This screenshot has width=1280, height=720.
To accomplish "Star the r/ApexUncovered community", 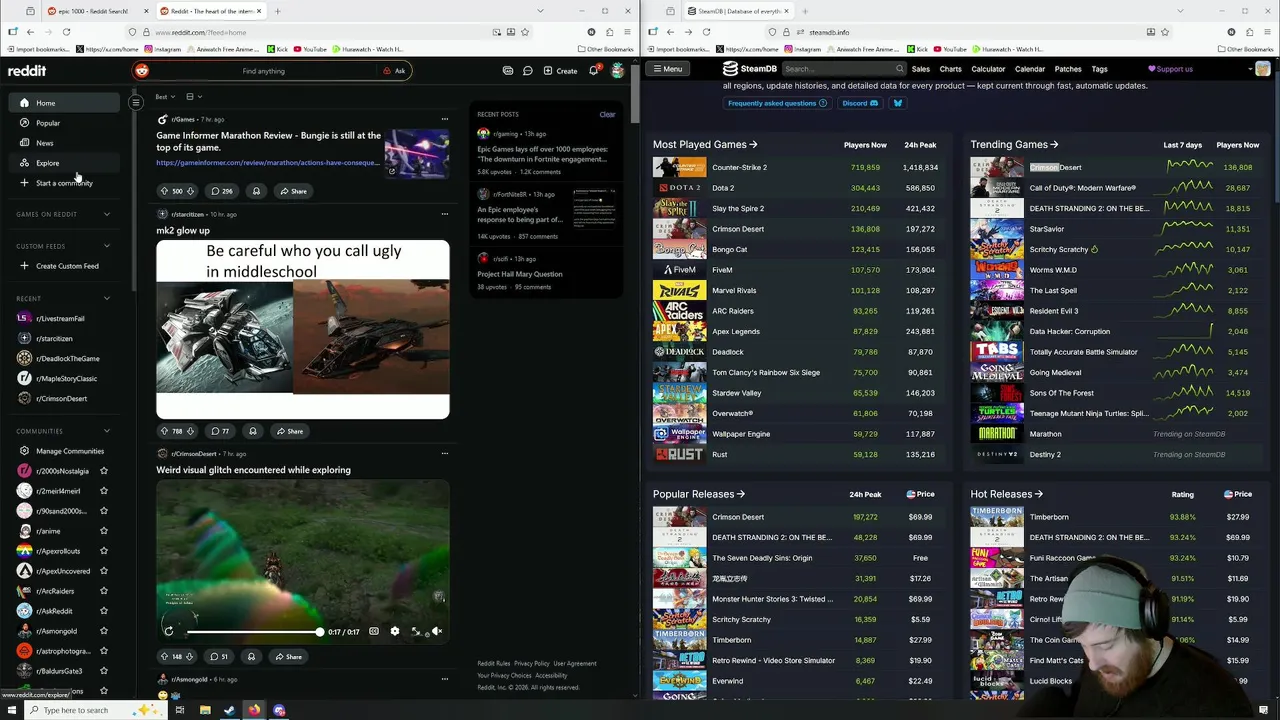I will pos(103,571).
